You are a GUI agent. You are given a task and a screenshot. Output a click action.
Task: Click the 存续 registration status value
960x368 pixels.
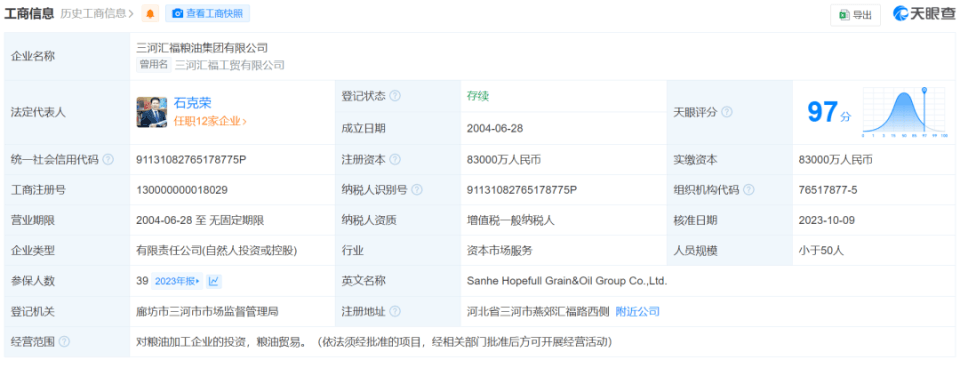click(x=478, y=96)
